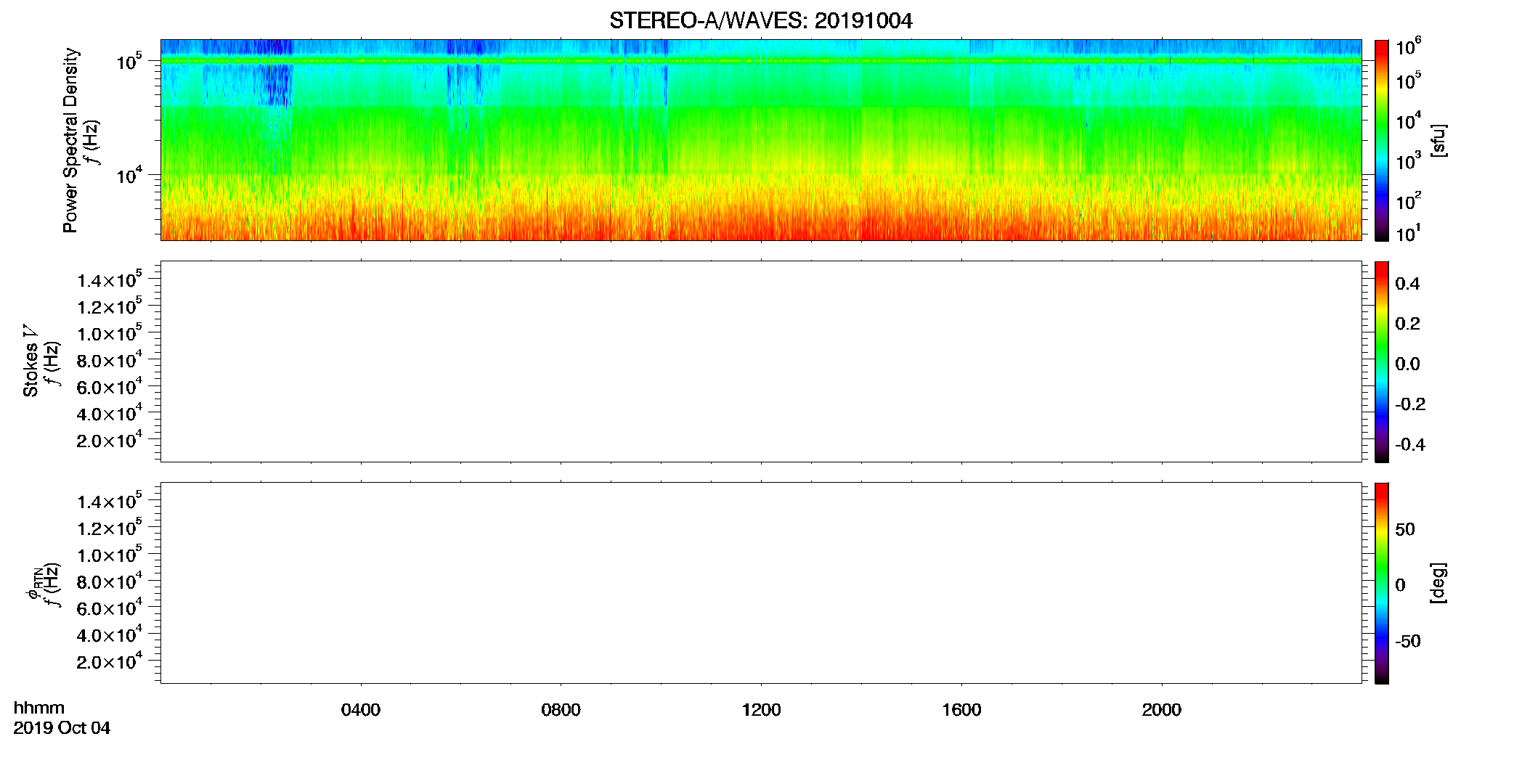The width and height of the screenshot is (1522, 784).
Task: Click the empty Stokes V plot panel
Action: (x=761, y=361)
